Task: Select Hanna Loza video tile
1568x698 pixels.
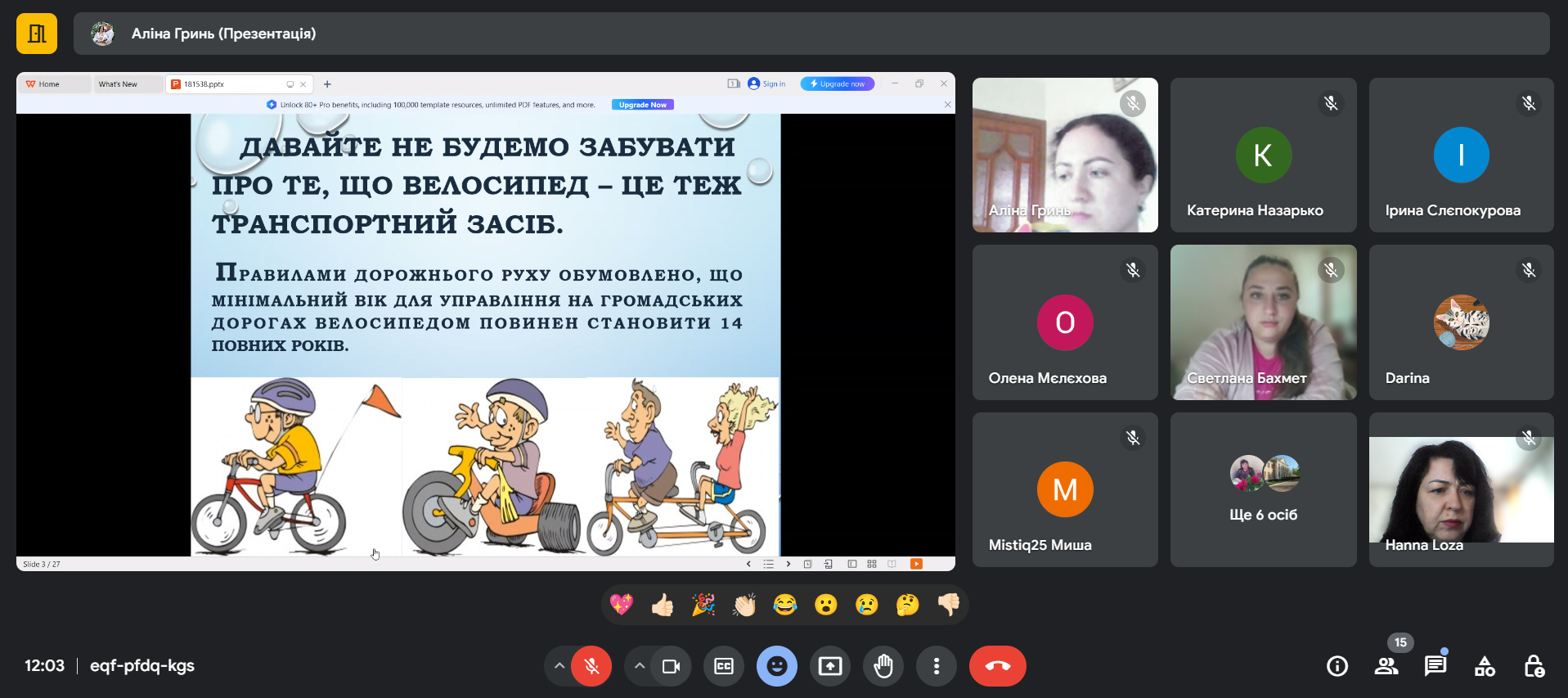Action: point(1461,489)
